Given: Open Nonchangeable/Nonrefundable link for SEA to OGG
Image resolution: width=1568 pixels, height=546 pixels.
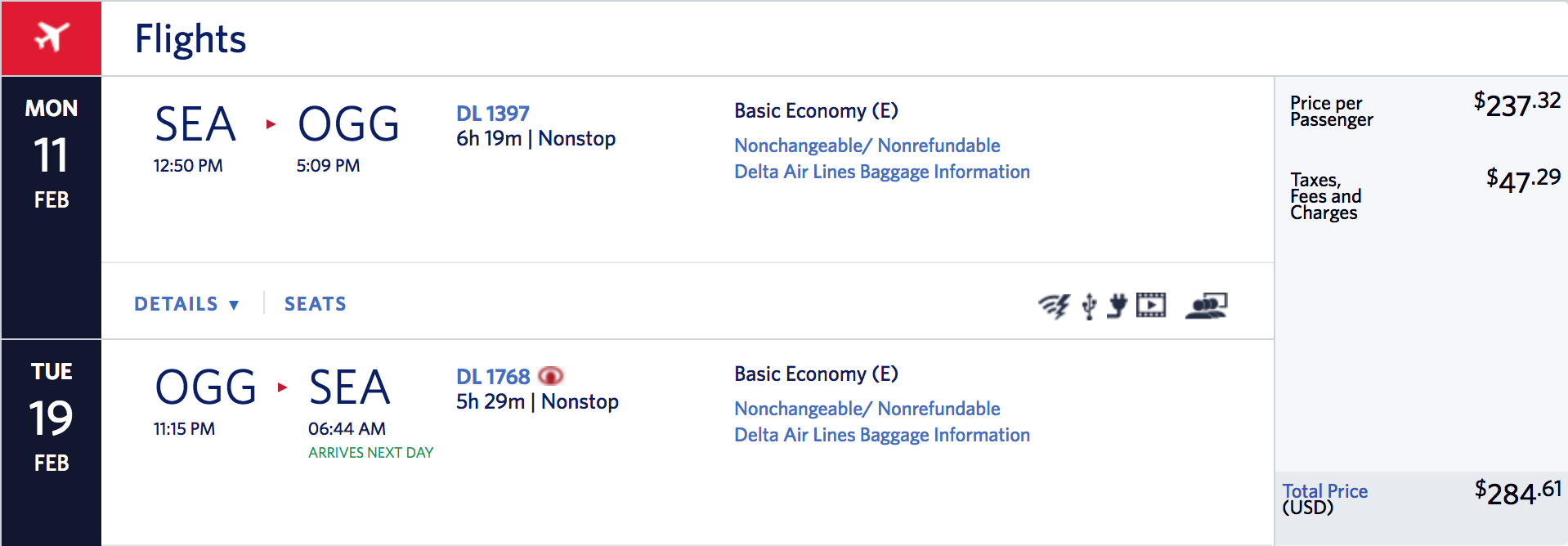Looking at the screenshot, I should click(867, 145).
